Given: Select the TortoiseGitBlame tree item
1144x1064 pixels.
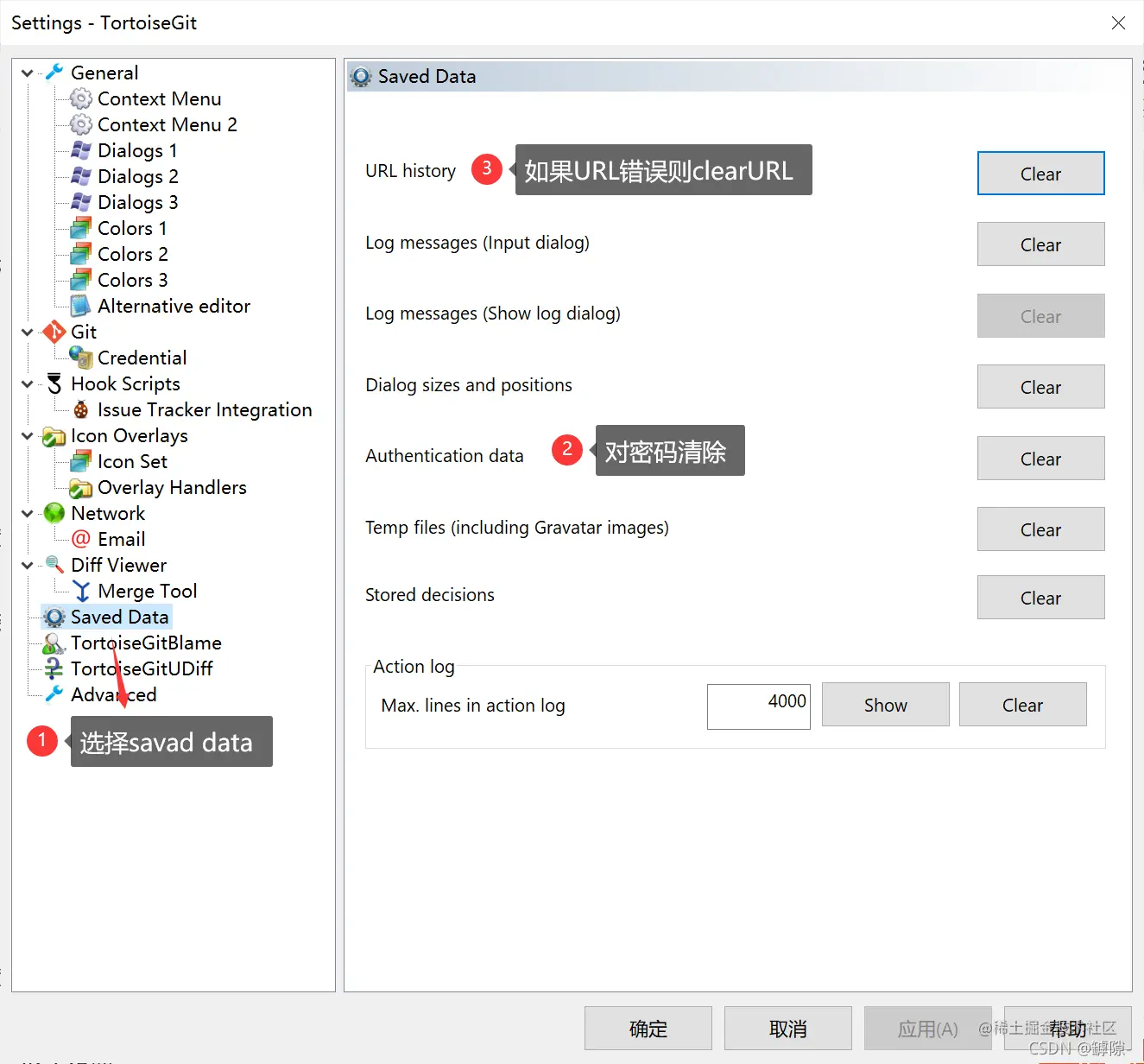Looking at the screenshot, I should pyautogui.click(x=146, y=643).
